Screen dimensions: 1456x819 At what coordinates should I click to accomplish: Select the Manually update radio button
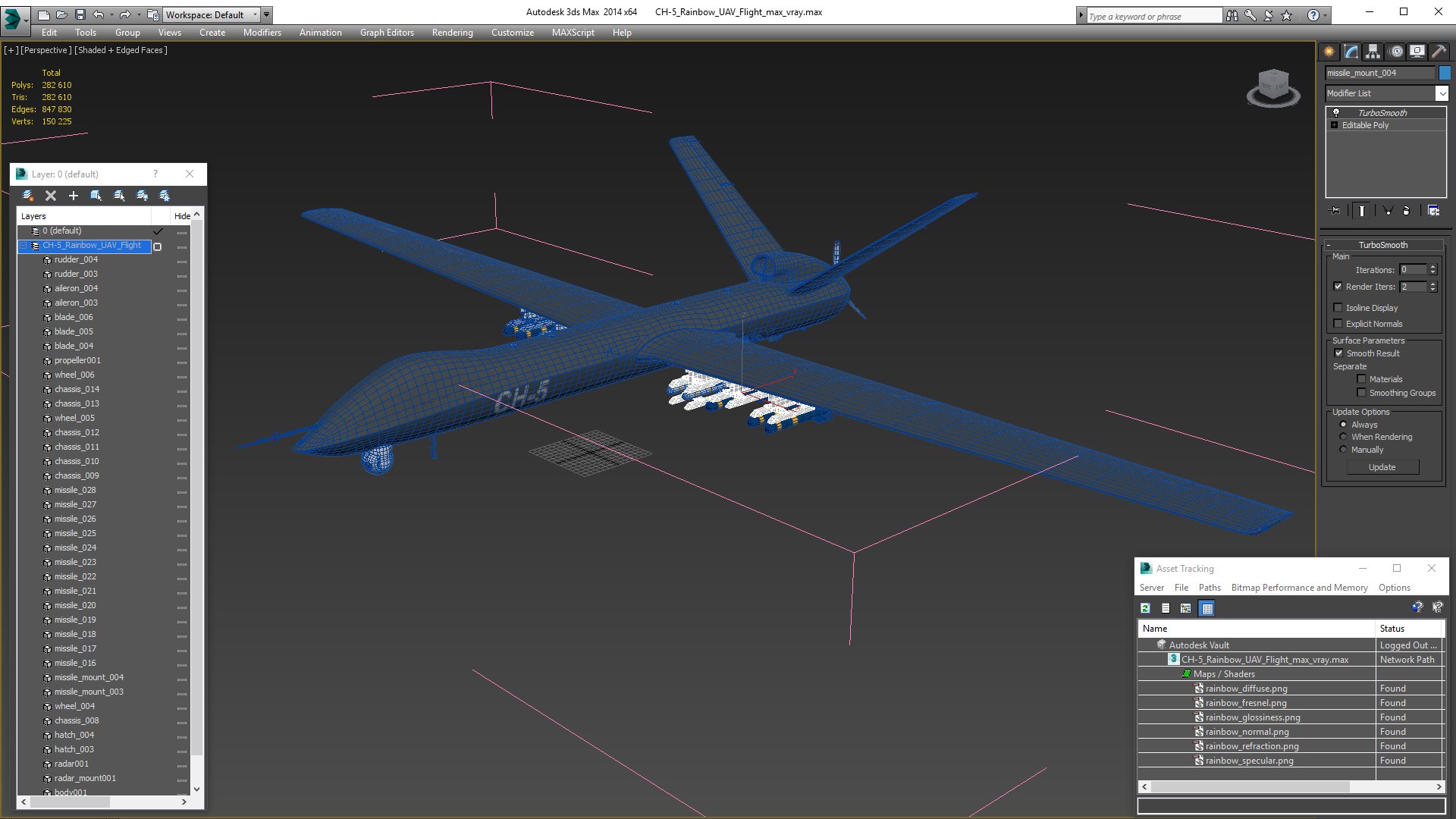1344,450
